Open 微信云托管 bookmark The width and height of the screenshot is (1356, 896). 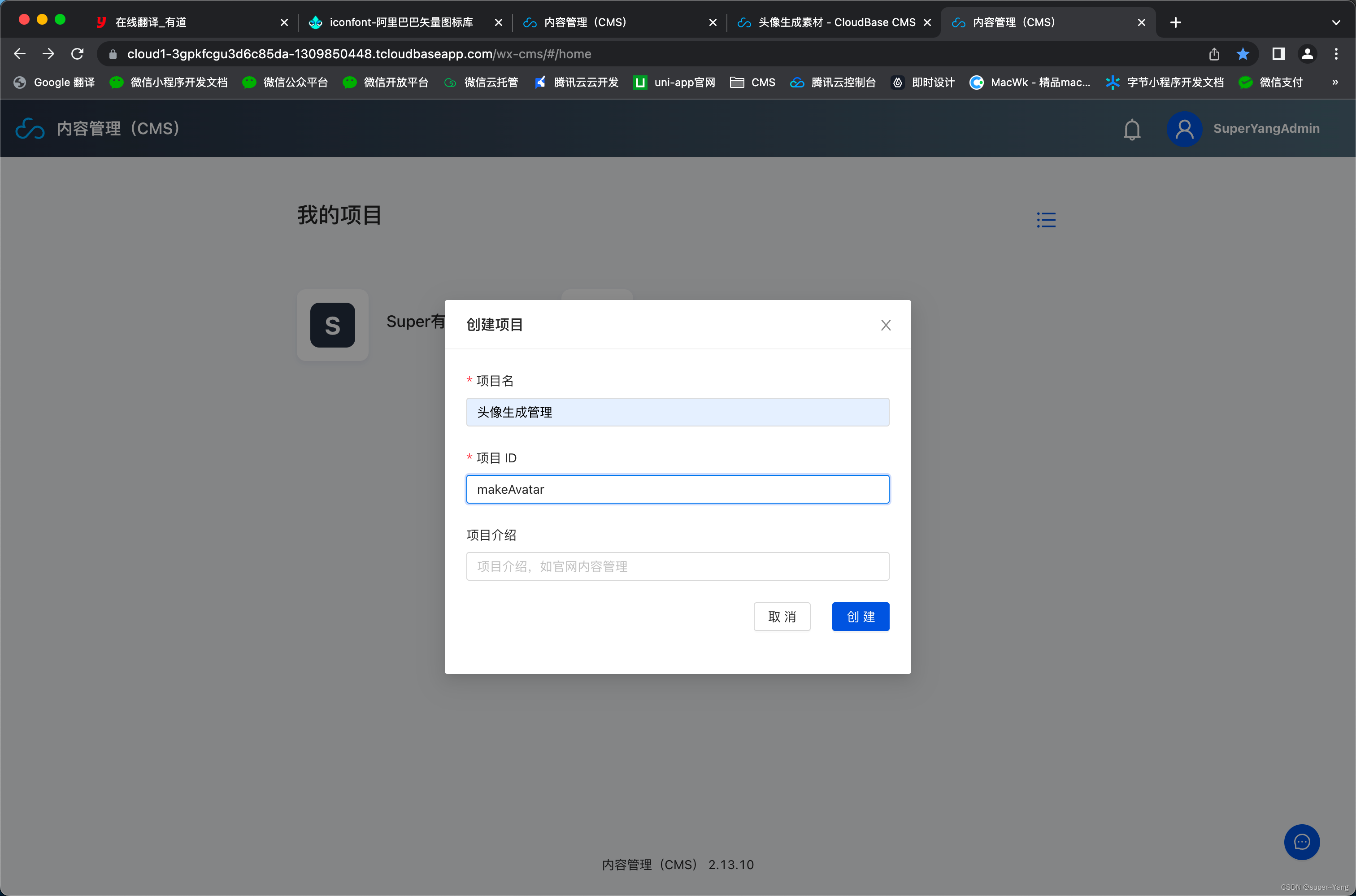(x=481, y=82)
